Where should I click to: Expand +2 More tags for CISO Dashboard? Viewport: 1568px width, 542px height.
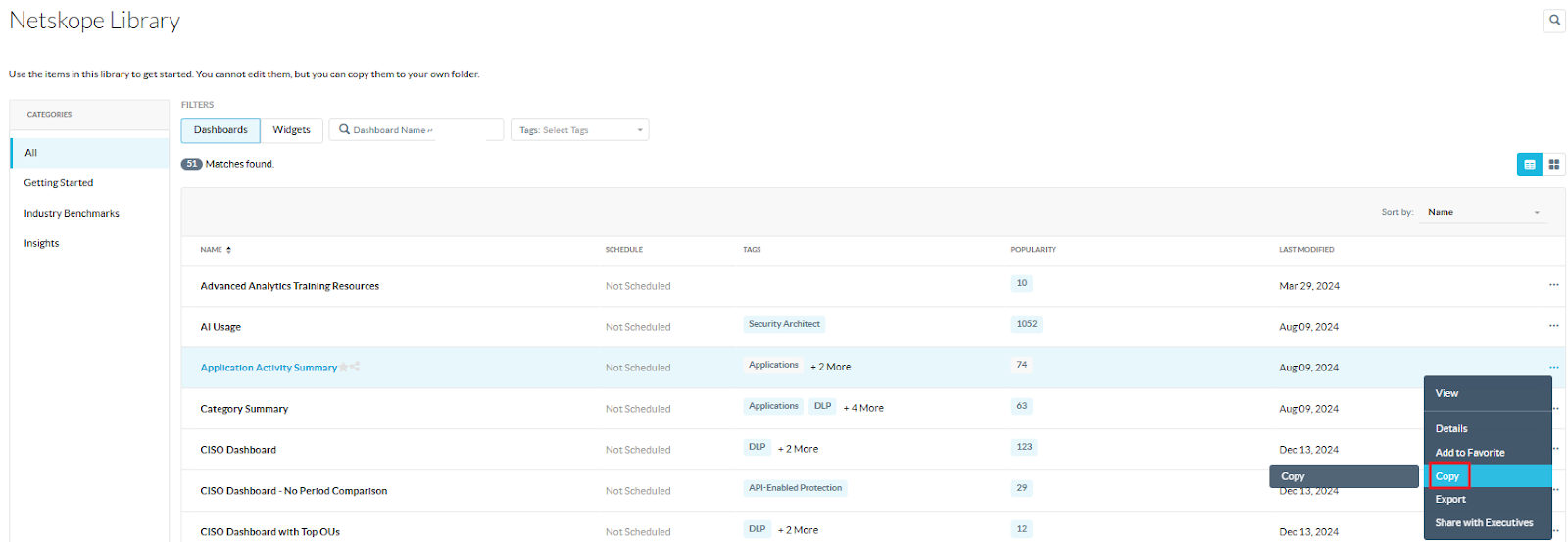(798, 449)
